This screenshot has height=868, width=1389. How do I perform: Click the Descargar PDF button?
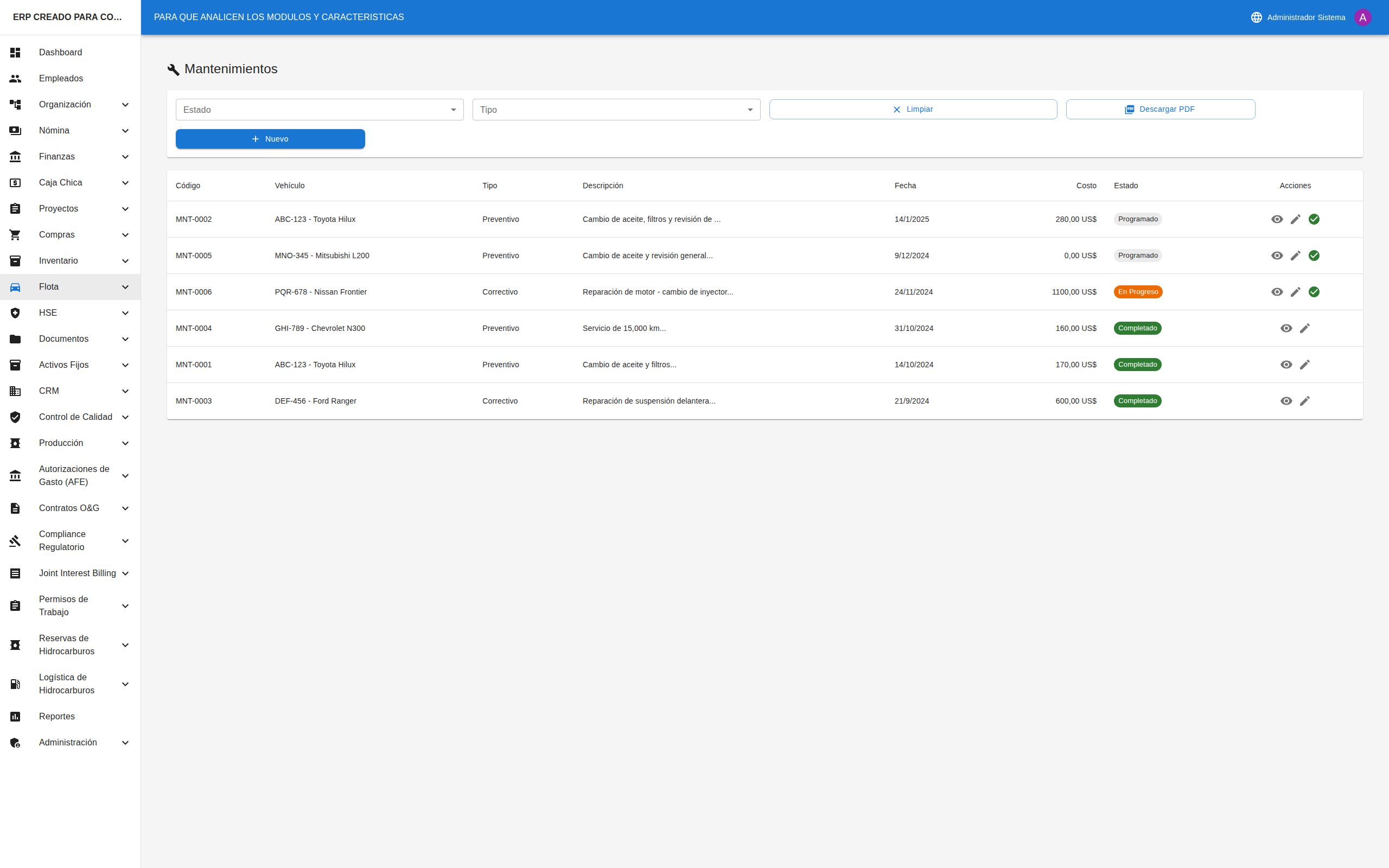(x=1160, y=109)
